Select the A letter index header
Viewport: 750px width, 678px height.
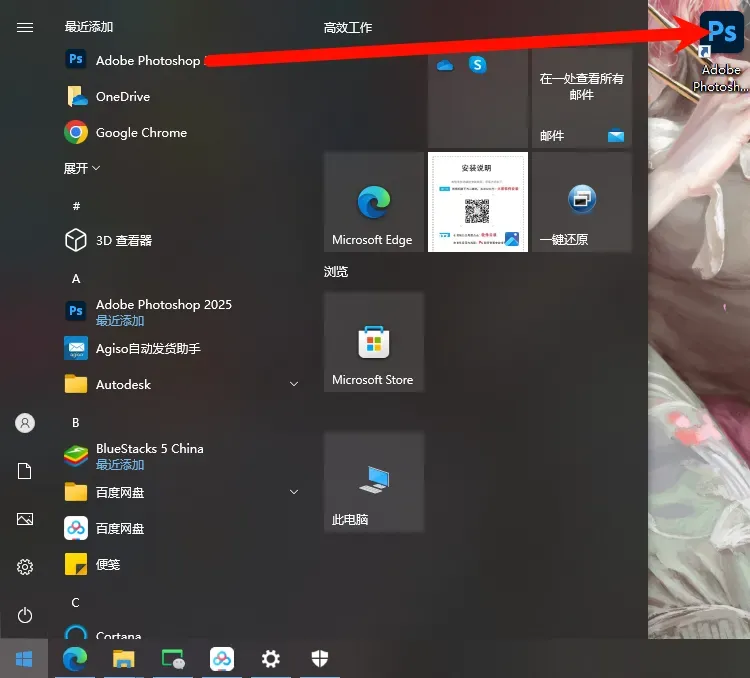pyautogui.click(x=76, y=278)
